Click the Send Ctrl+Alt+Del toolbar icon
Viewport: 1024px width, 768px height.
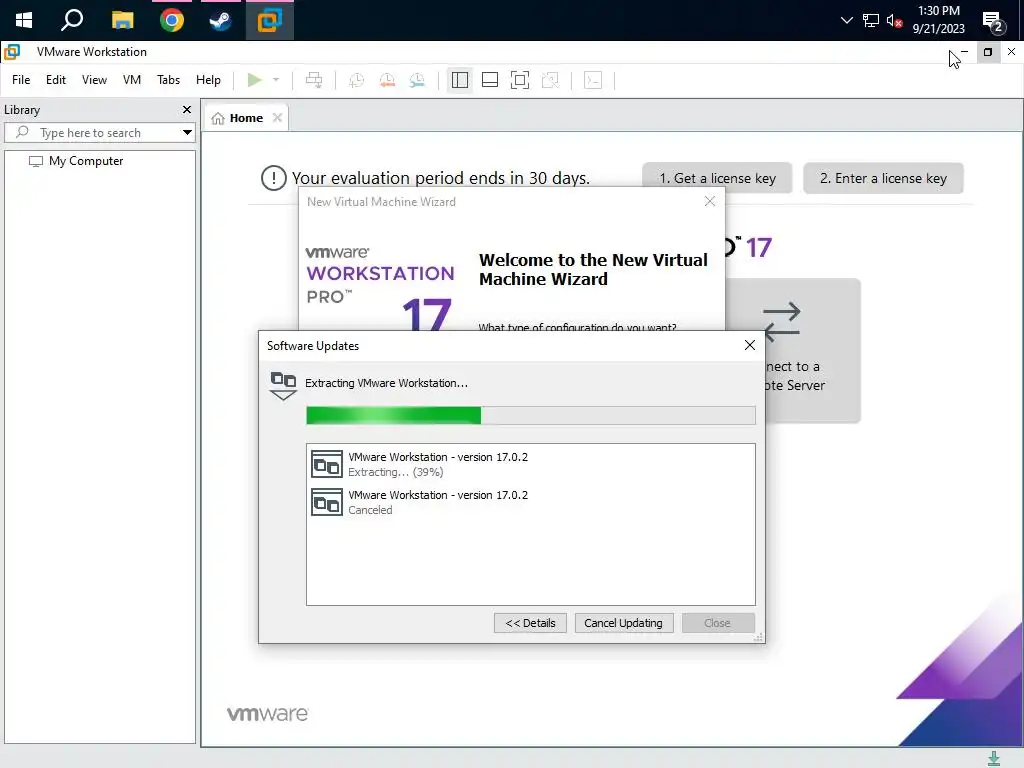[x=314, y=80]
